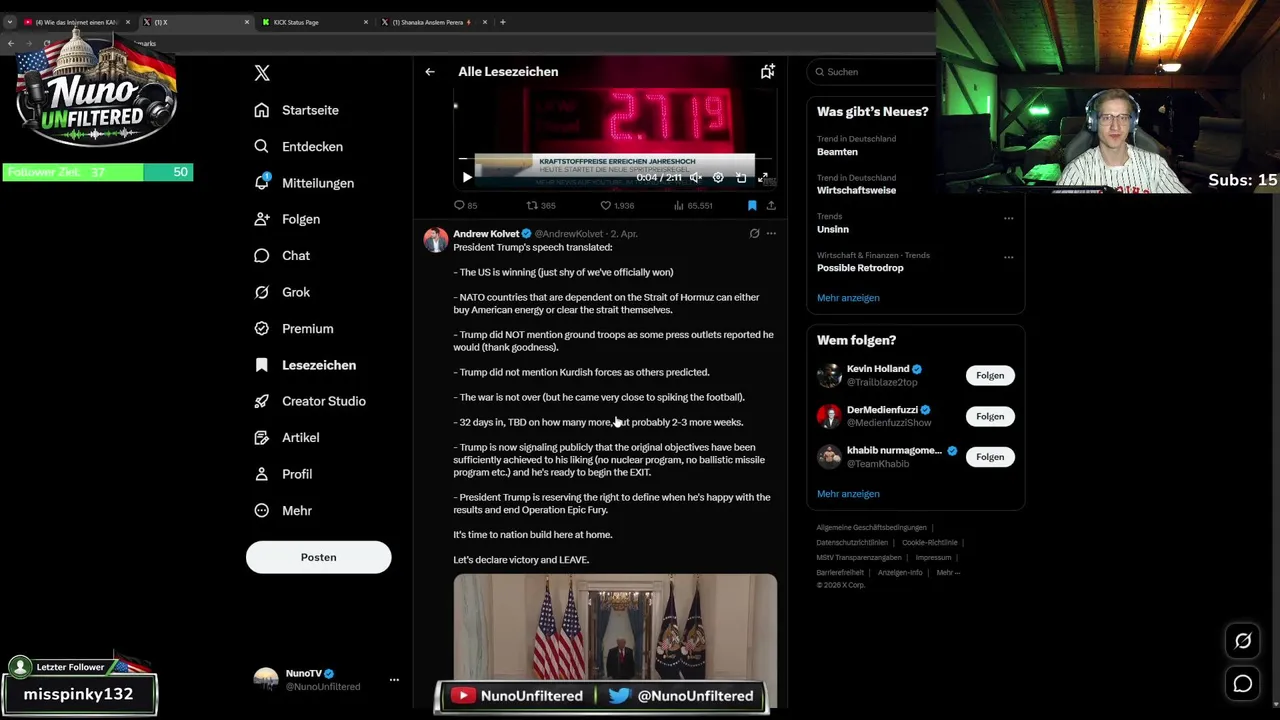The height and width of the screenshot is (720, 1280).
Task: Open Profil in the sidebar
Action: (284, 474)
